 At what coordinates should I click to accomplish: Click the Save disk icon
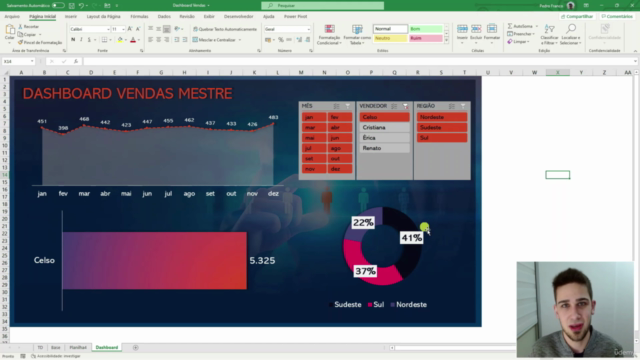point(72,5)
